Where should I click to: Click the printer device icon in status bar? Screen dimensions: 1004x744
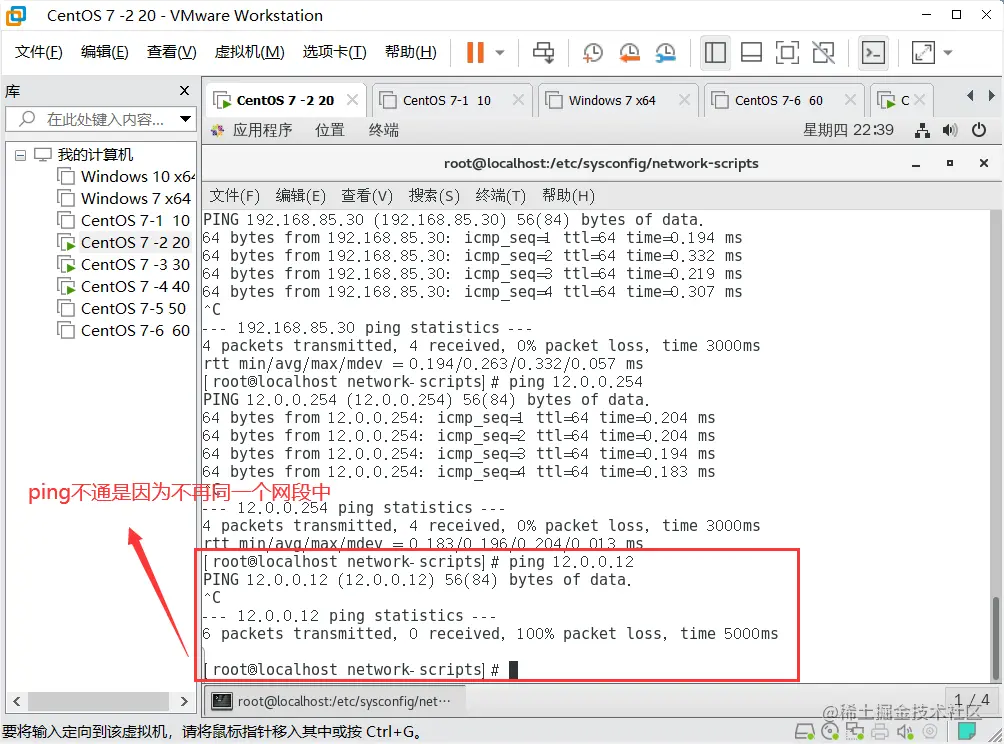coord(880,732)
